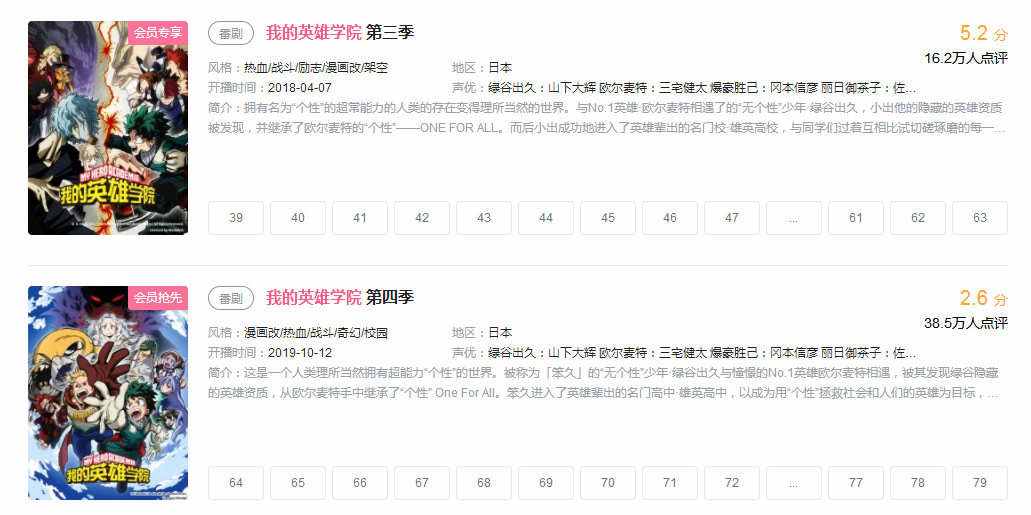The height and width of the screenshot is (515, 1031).
Task: Play episode 42
Action: coord(422,218)
